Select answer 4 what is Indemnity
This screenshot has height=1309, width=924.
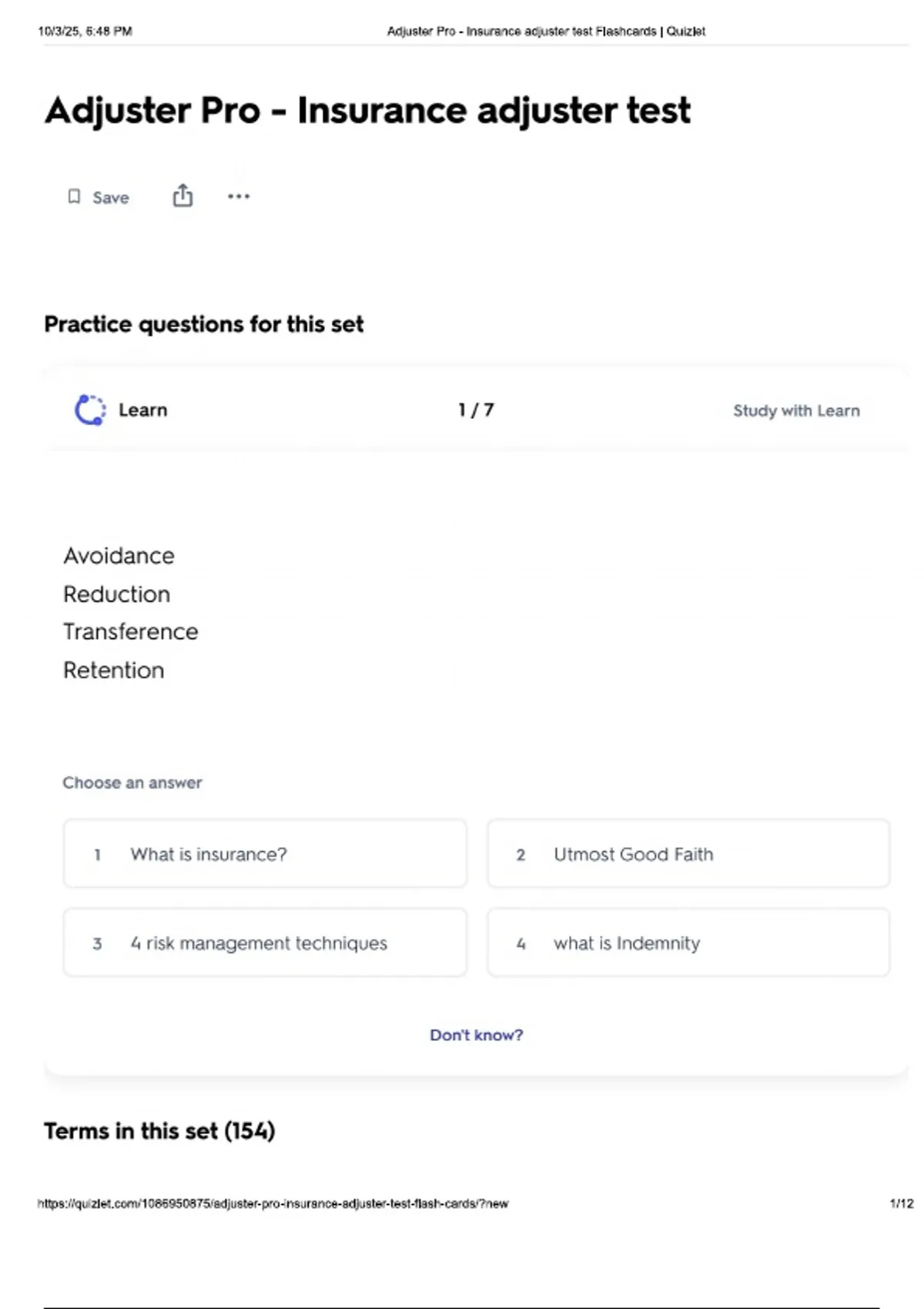tap(688, 942)
